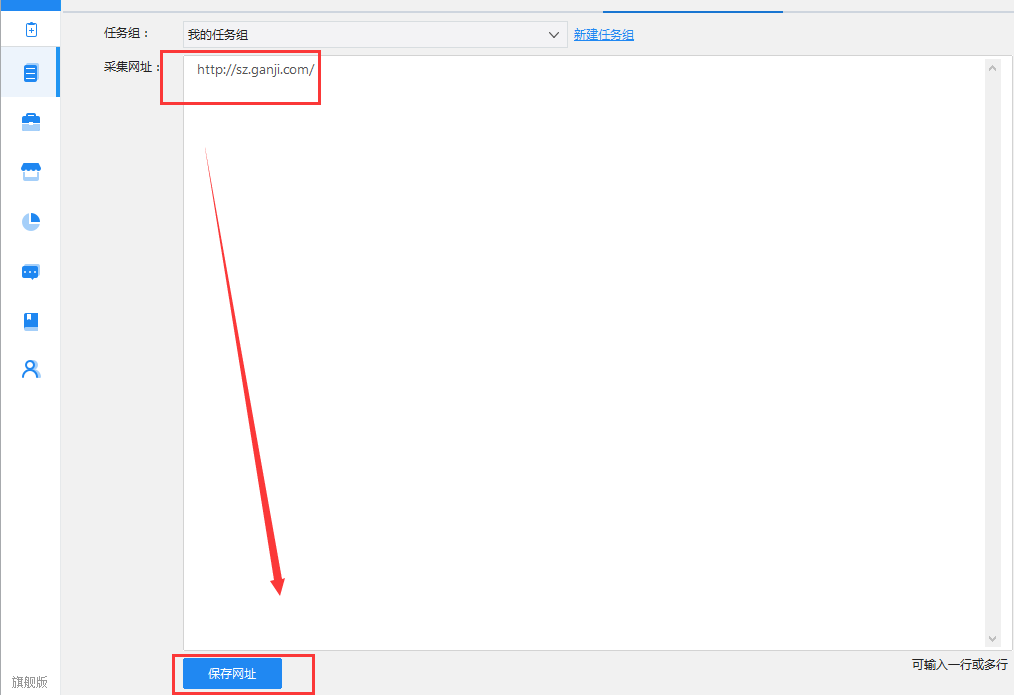Click the 可输入一行或多行 hint text
Screen dimensions: 1014x695
pyautogui.click(x=960, y=665)
